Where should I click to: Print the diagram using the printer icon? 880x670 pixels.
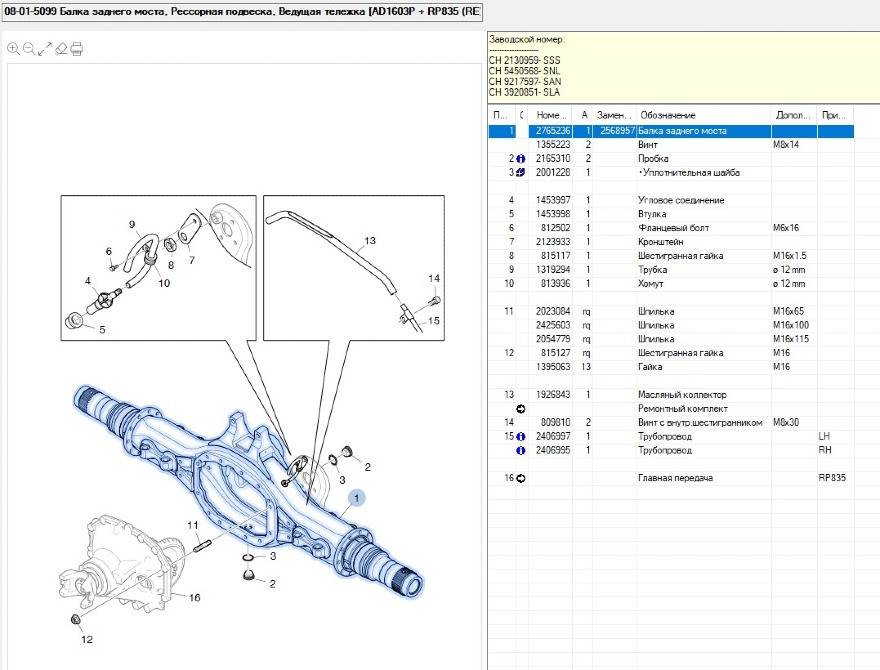[x=77, y=48]
